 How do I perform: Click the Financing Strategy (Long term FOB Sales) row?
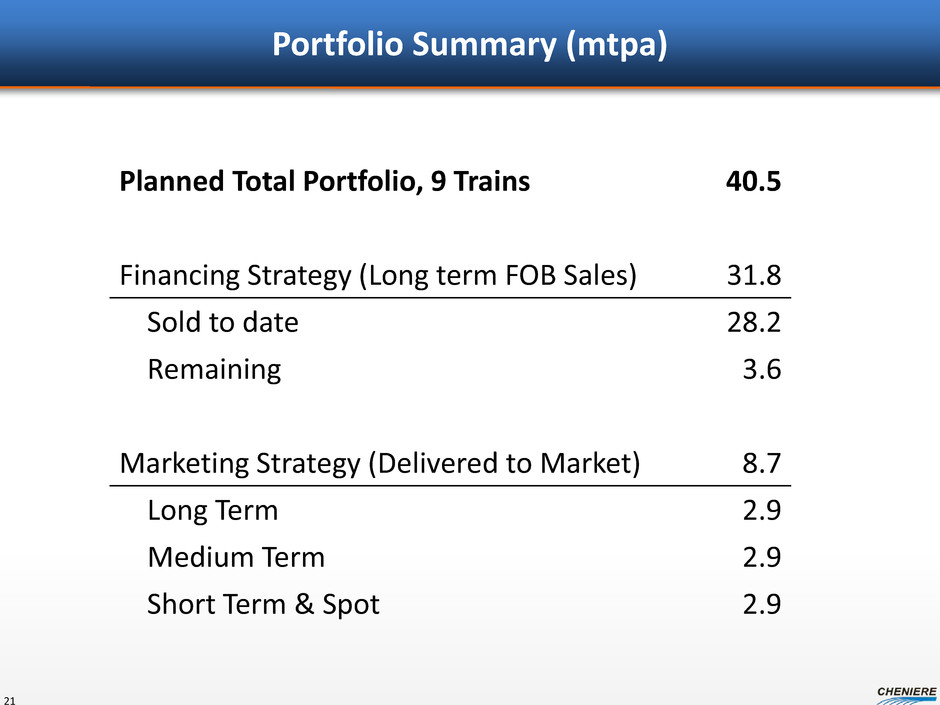(x=379, y=276)
